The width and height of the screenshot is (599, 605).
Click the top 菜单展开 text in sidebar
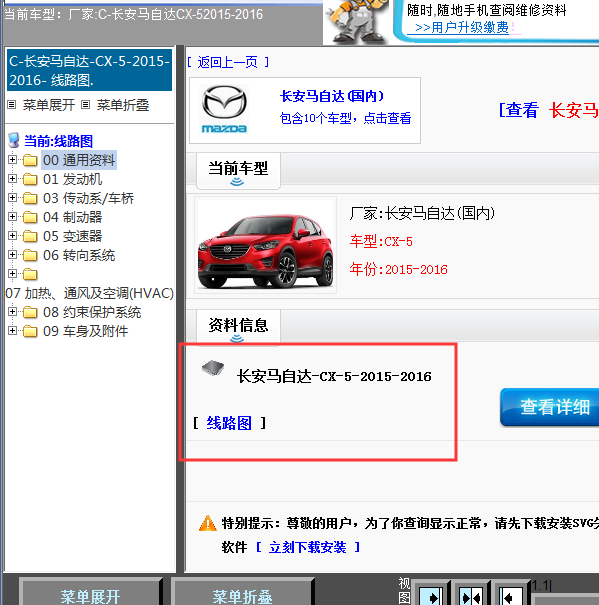tap(49, 105)
